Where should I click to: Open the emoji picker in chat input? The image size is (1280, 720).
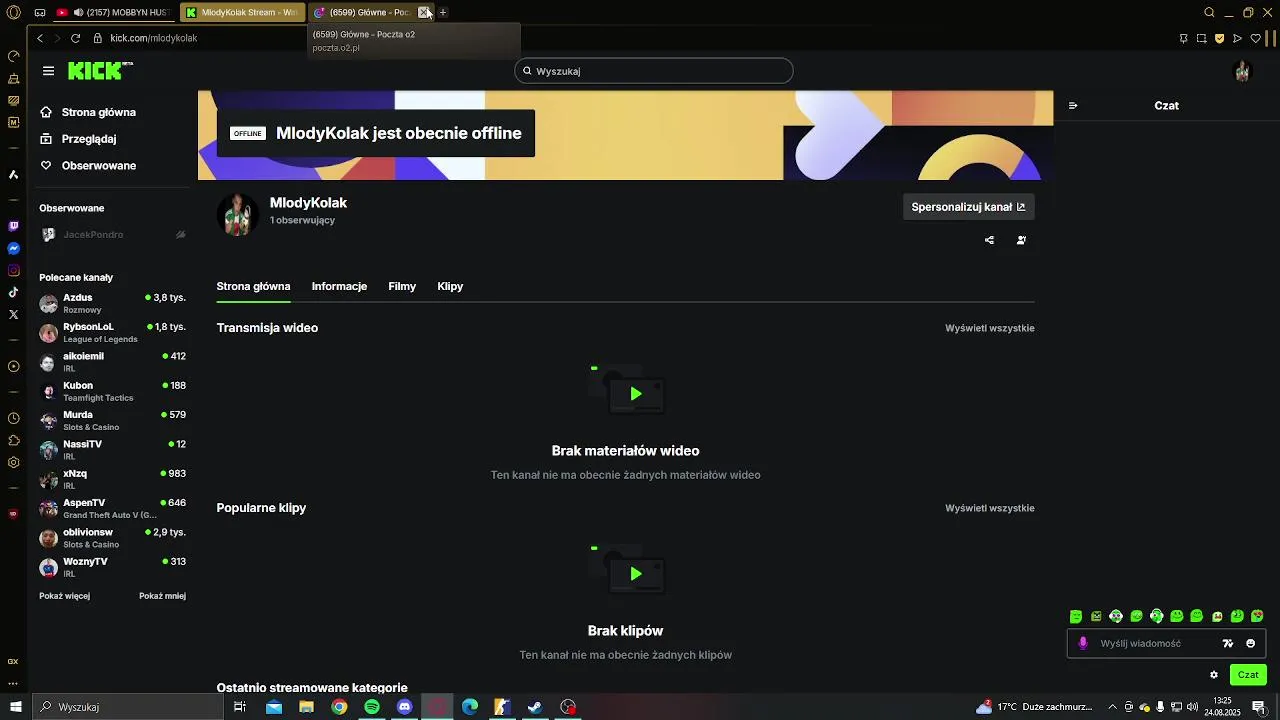(x=1250, y=644)
